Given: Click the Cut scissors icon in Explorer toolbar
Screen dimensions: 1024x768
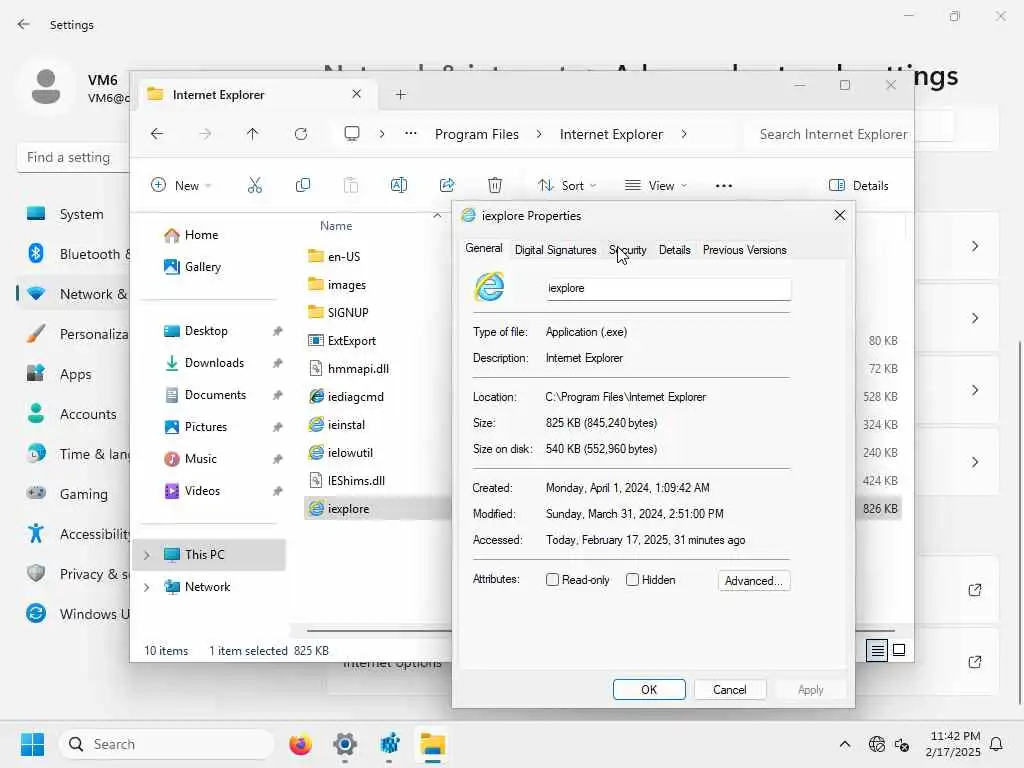Looking at the screenshot, I should [255, 185].
